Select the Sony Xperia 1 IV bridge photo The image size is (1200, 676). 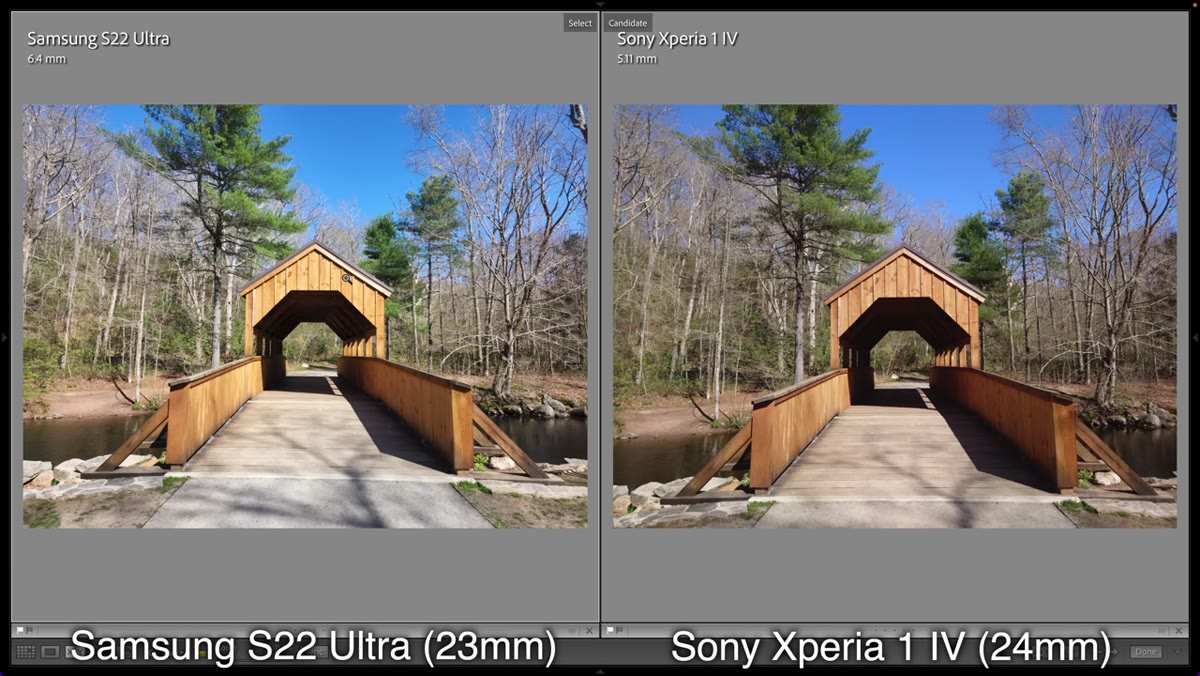tap(895, 316)
